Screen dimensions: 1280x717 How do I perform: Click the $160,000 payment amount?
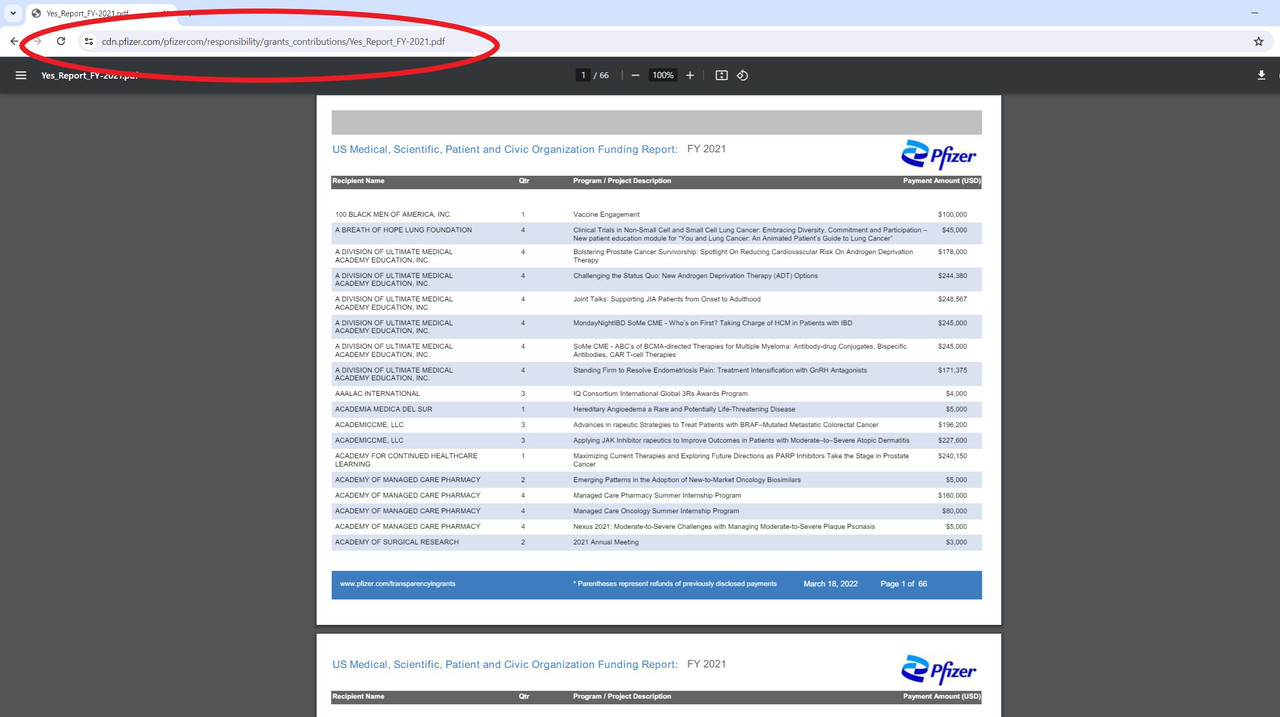952,495
